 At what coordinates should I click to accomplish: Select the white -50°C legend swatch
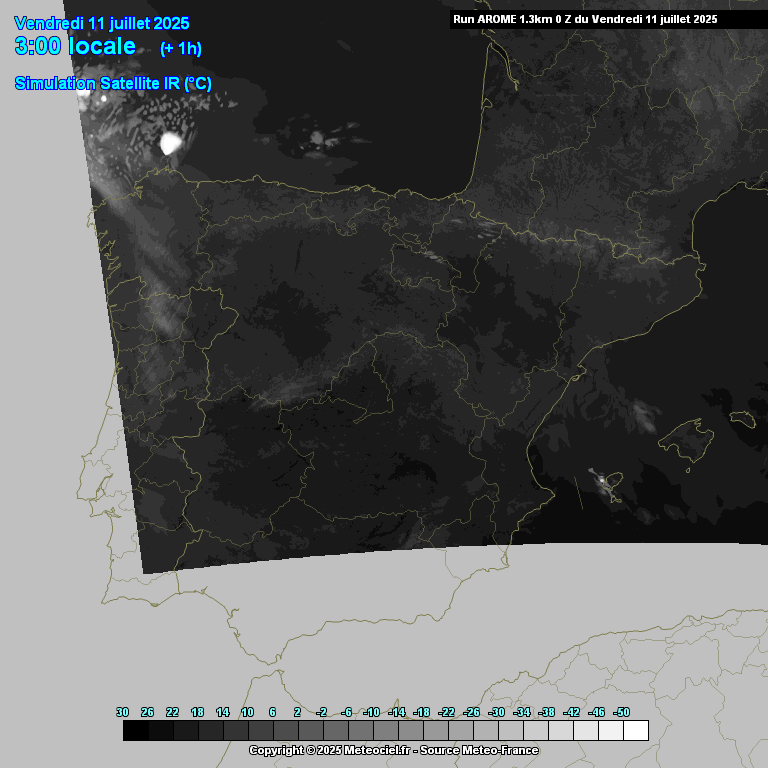(x=636, y=730)
